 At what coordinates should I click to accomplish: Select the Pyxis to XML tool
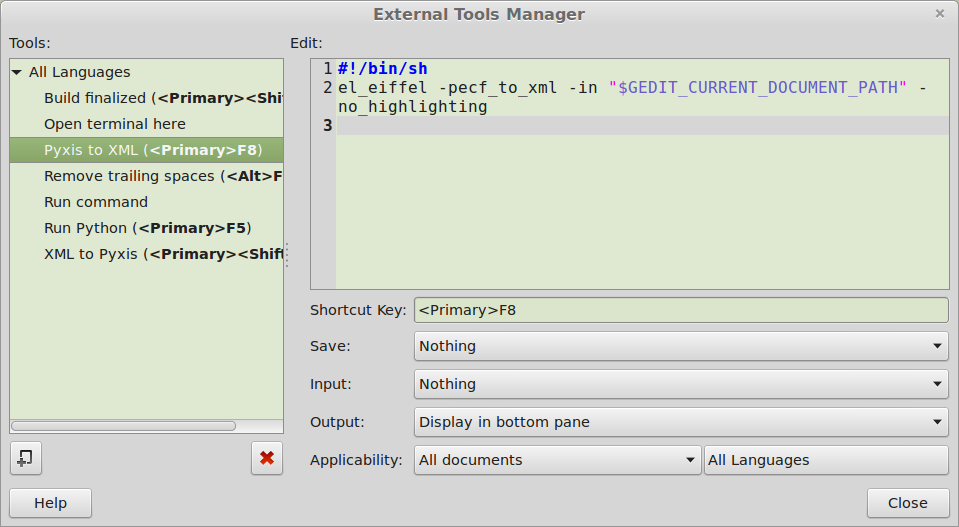[152, 150]
